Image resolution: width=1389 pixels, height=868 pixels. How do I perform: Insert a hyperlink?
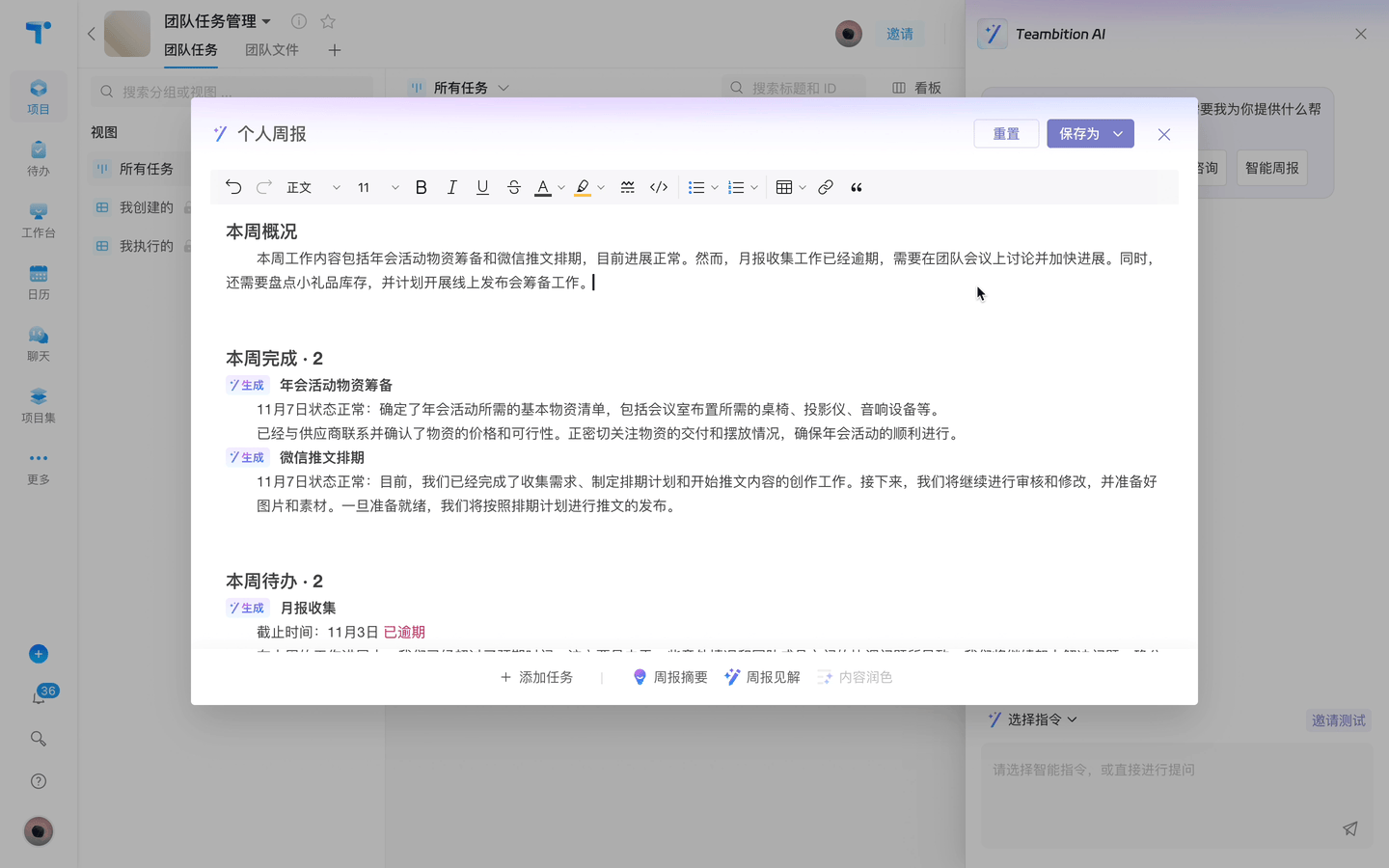coord(826,187)
